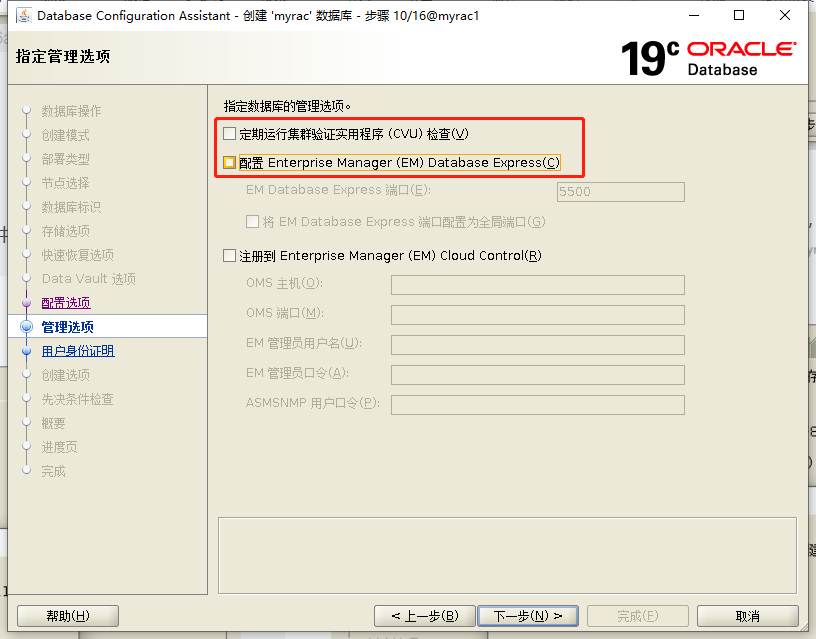Cancel the wizard with 取消 button
This screenshot has height=639, width=816.
tap(748, 616)
